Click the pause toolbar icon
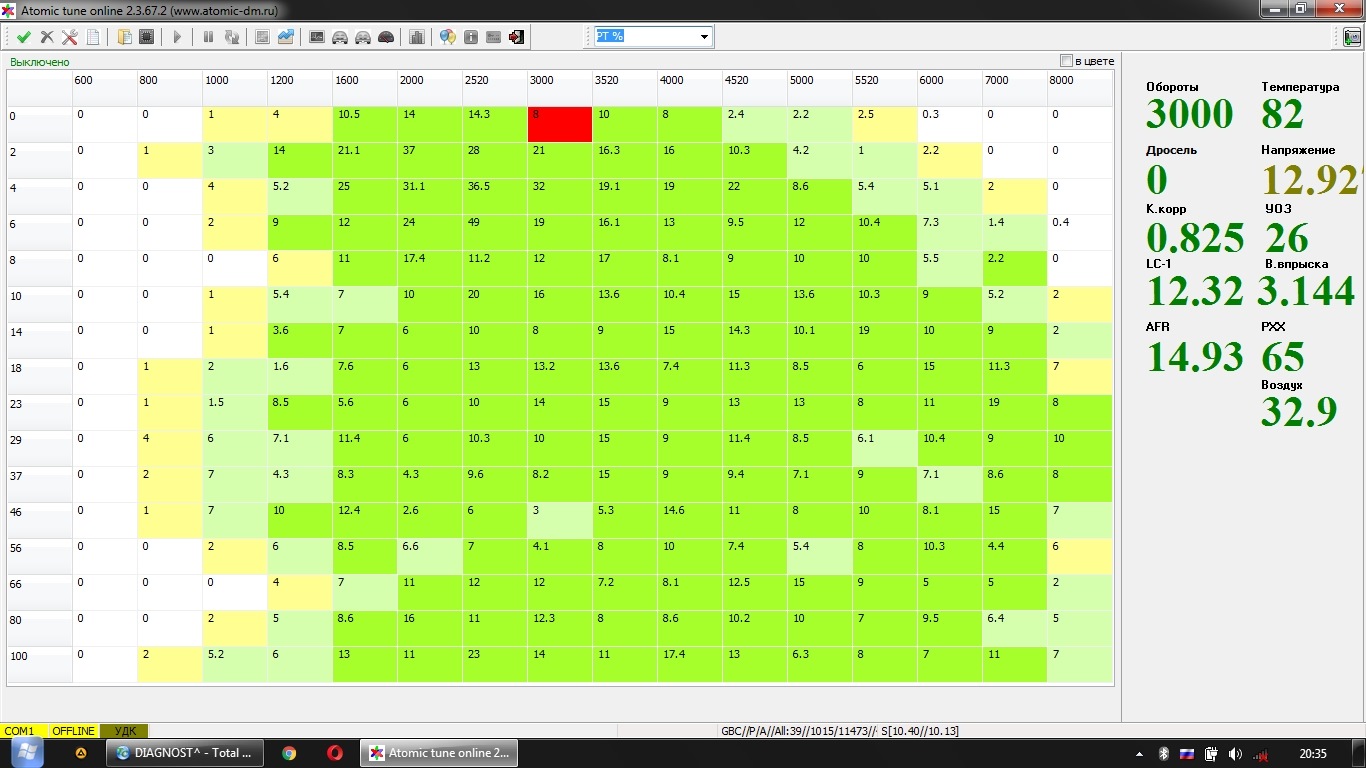Screen dimensions: 1366x768 (x=209, y=37)
